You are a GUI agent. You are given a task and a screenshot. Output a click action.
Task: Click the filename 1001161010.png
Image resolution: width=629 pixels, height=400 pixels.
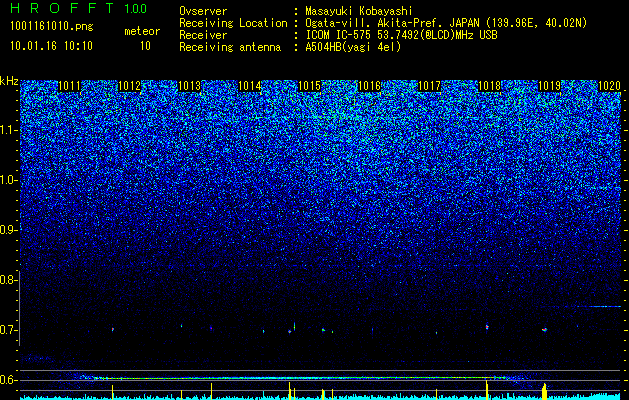click(x=52, y=27)
